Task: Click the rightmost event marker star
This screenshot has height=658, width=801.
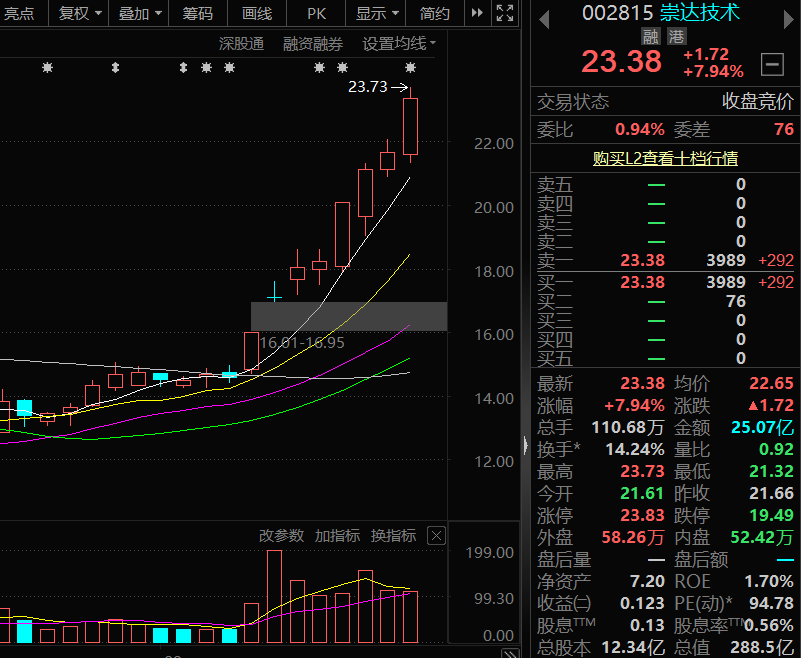Action: tap(410, 67)
